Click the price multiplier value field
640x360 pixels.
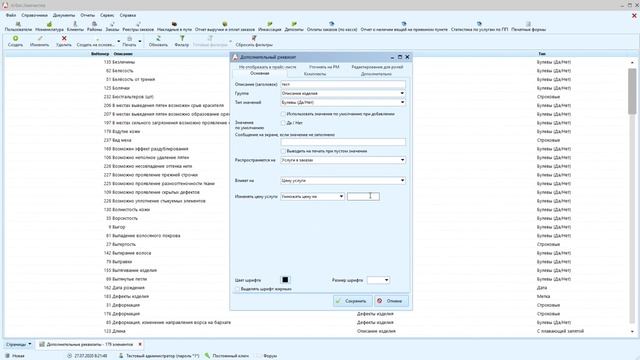tap(363, 197)
